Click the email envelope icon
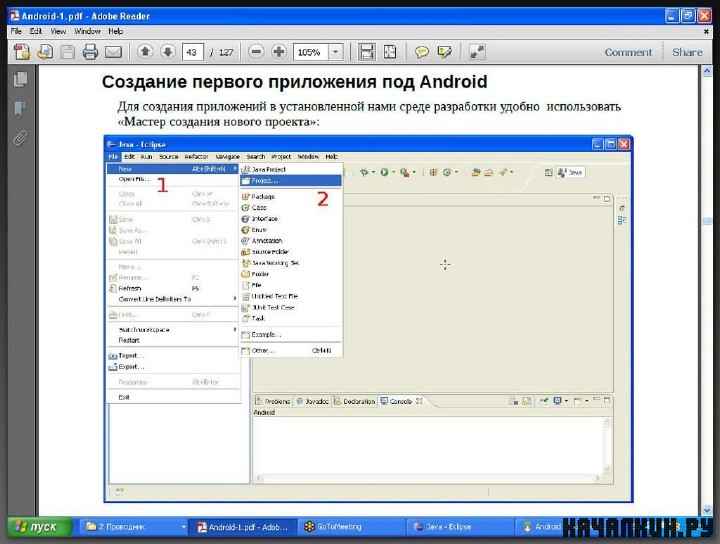The image size is (720, 544). [x=113, y=52]
